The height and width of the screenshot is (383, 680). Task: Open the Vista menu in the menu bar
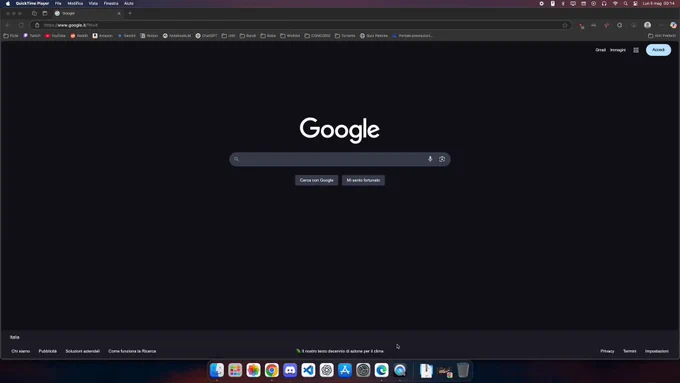click(93, 3)
